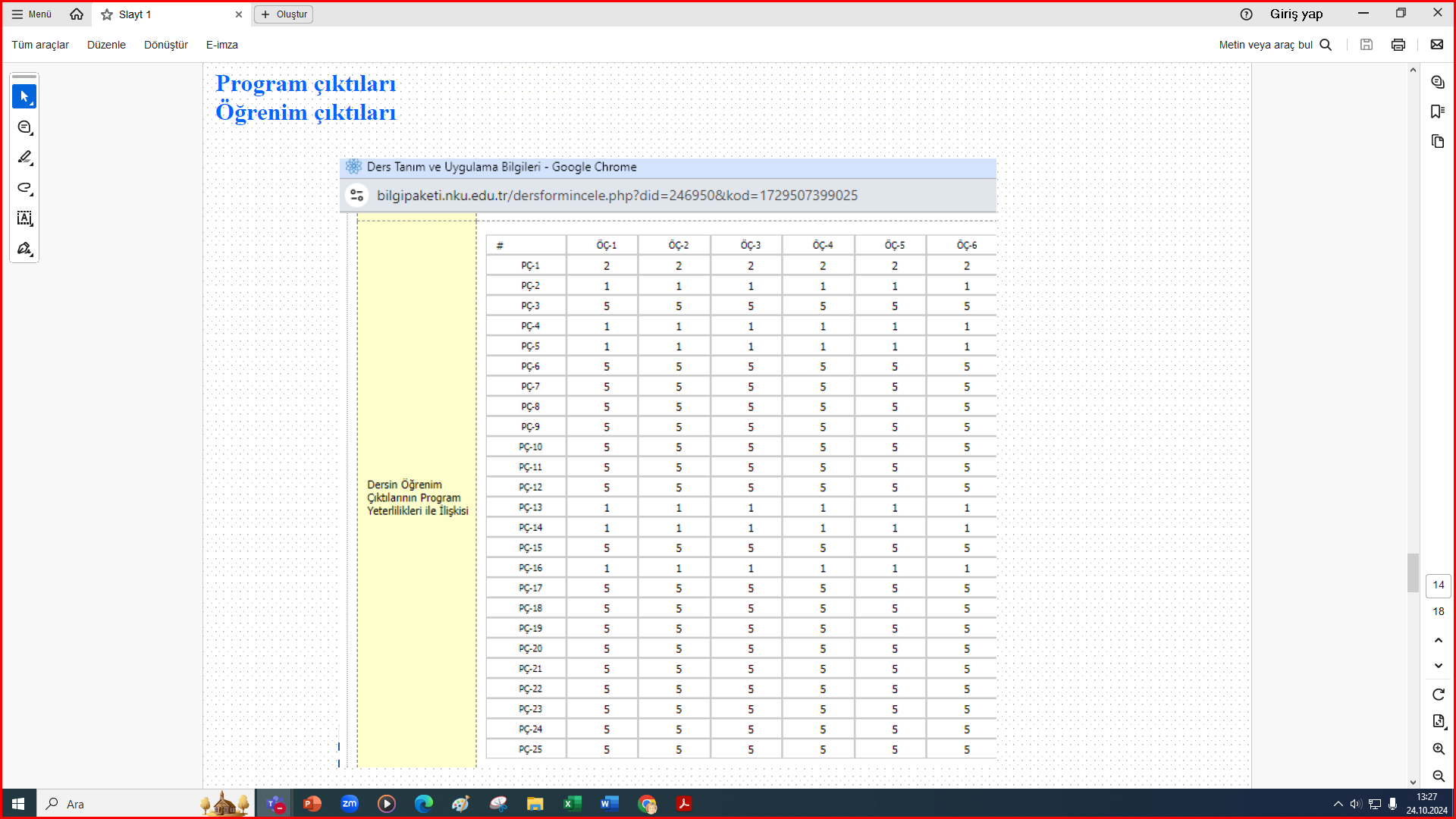
Task: Open PowerPoint from the taskbar
Action: coord(312,804)
